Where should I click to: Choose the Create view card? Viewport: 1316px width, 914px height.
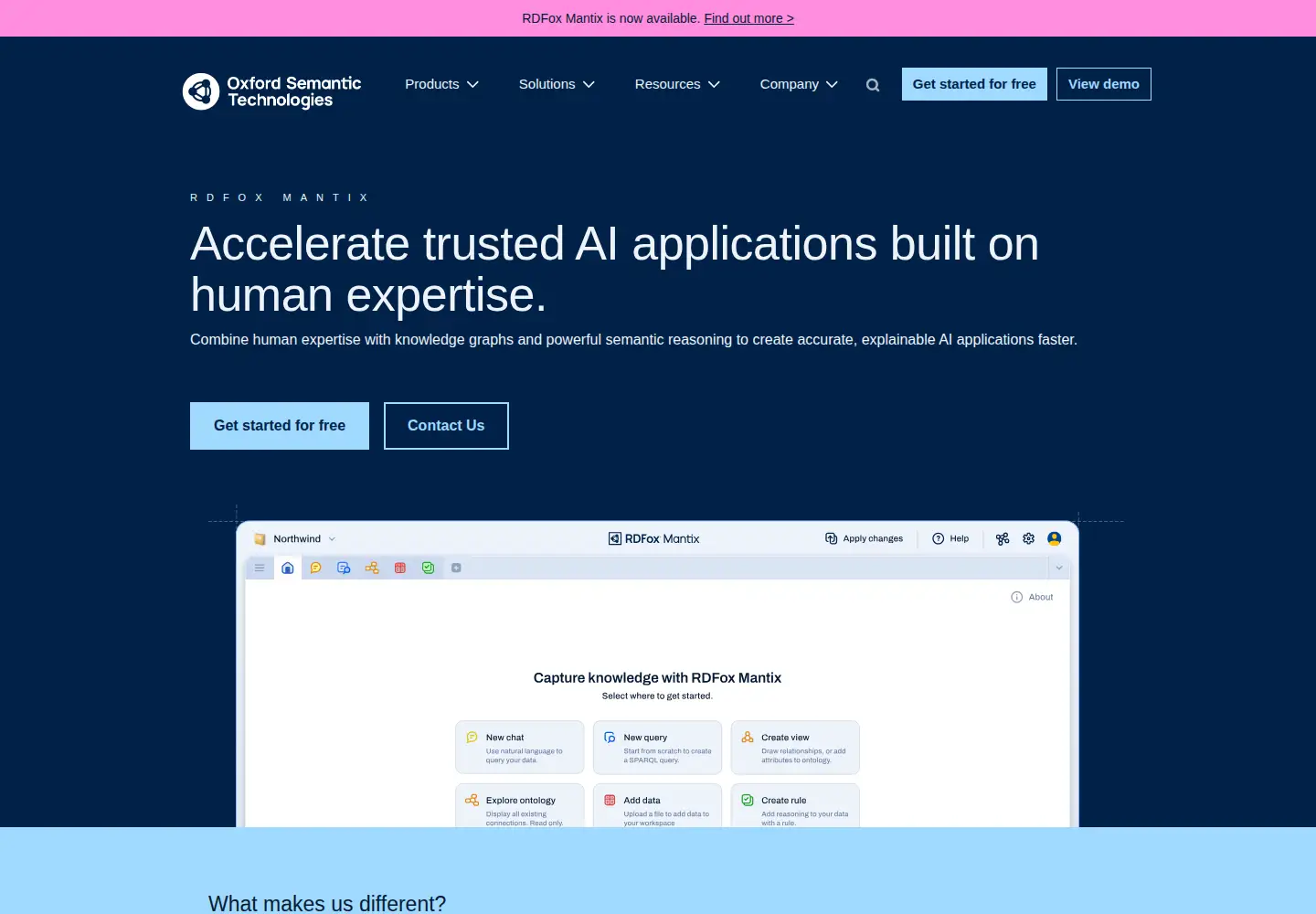point(795,748)
